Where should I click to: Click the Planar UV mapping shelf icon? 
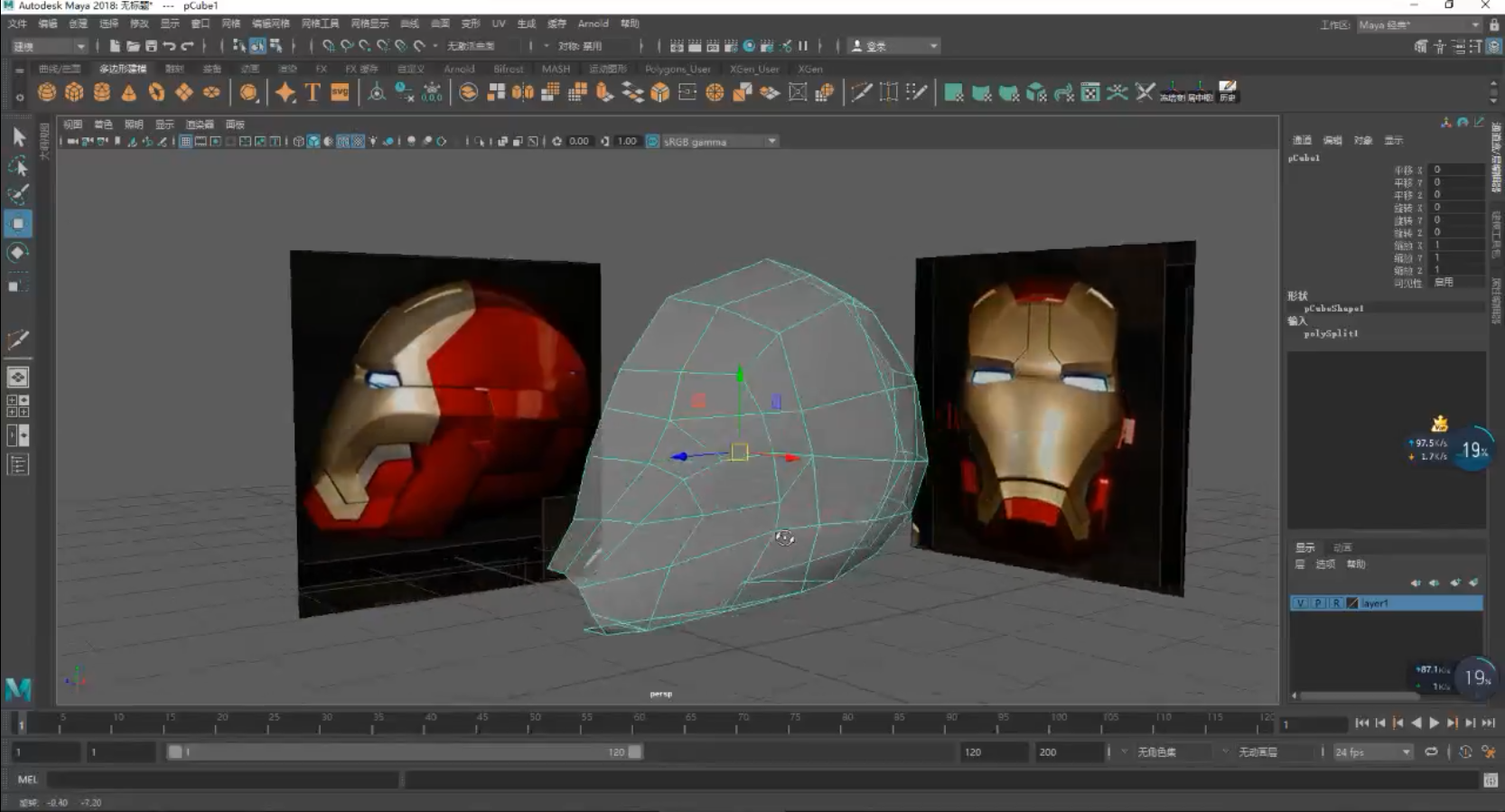pyautogui.click(x=954, y=92)
